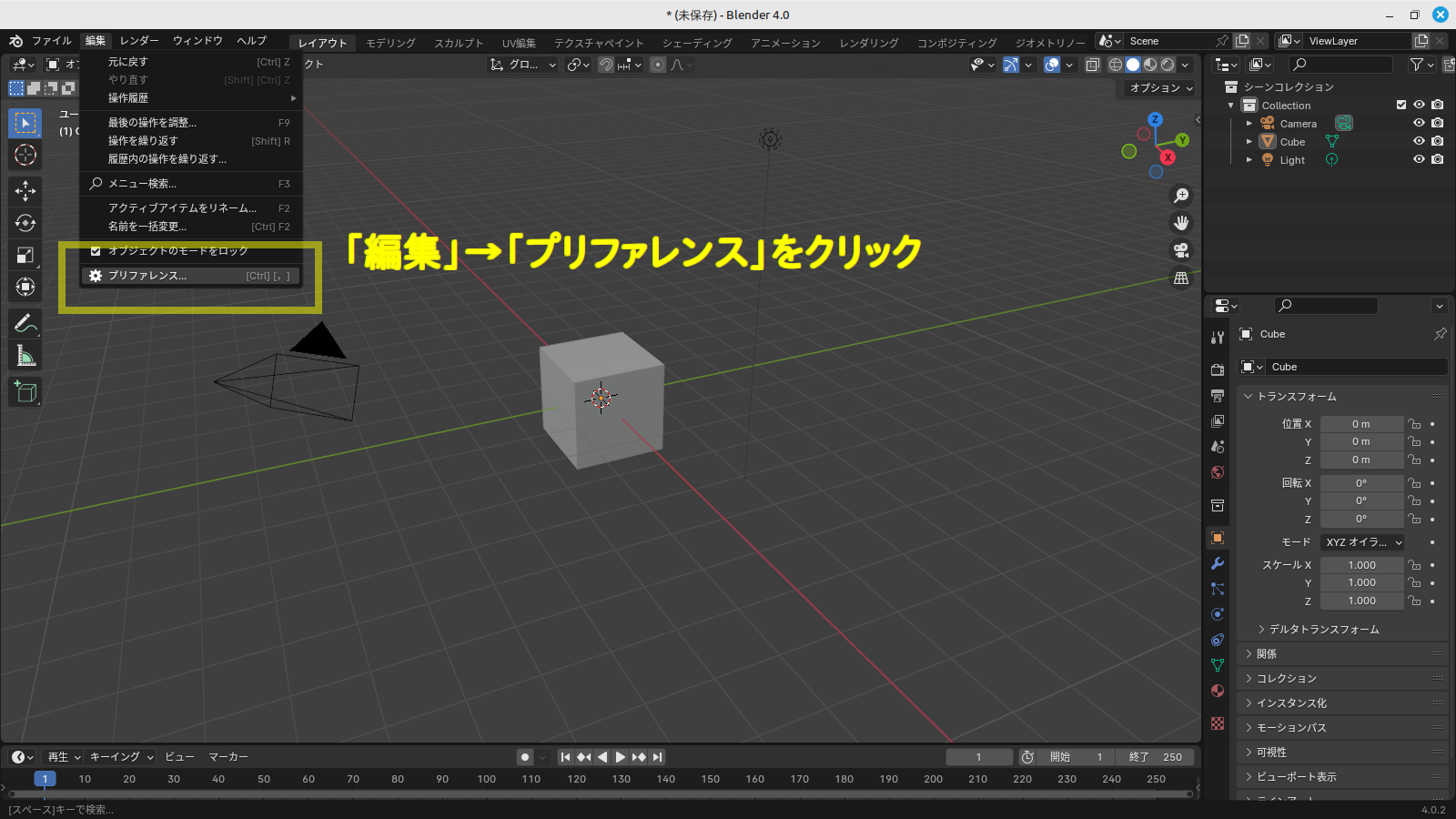The image size is (1456, 819).
Task: Jump to the end frame with the skip button
Action: (x=657, y=756)
